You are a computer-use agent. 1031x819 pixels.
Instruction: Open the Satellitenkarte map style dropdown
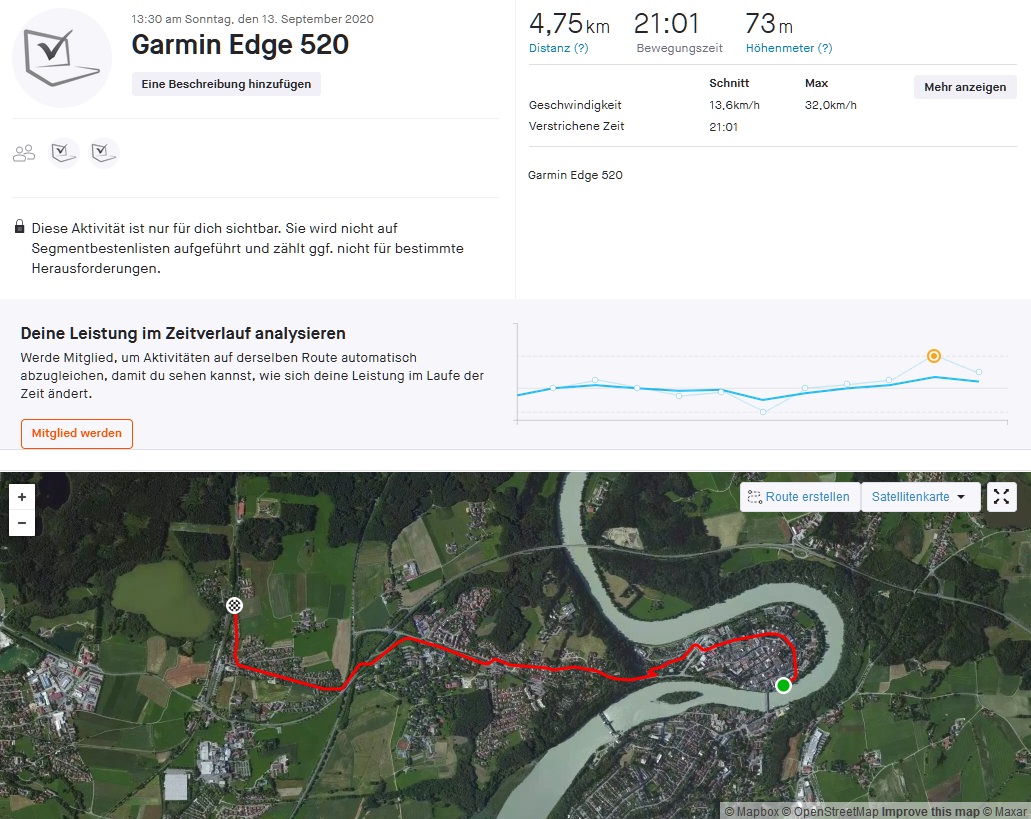(x=919, y=497)
